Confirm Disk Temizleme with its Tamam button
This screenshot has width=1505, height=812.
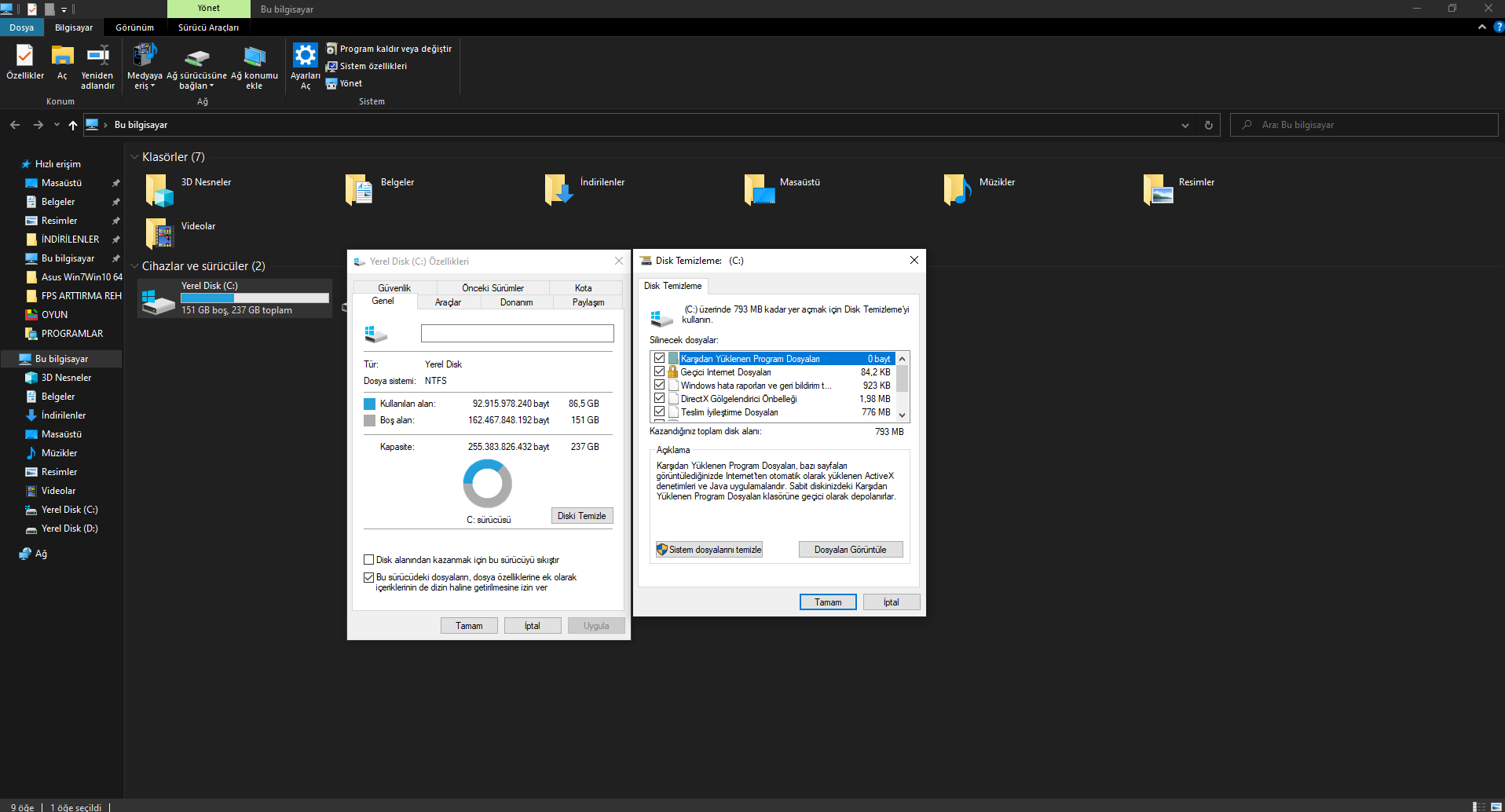point(828,602)
